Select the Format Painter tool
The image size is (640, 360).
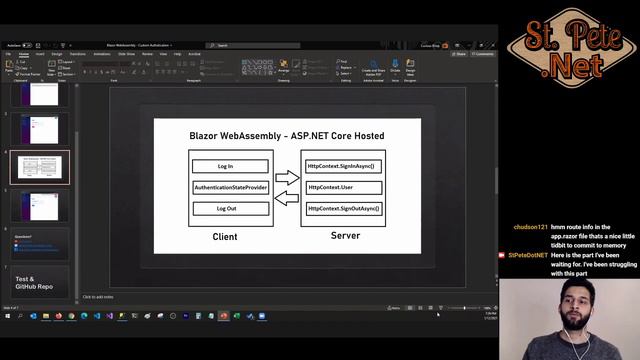click(28, 74)
